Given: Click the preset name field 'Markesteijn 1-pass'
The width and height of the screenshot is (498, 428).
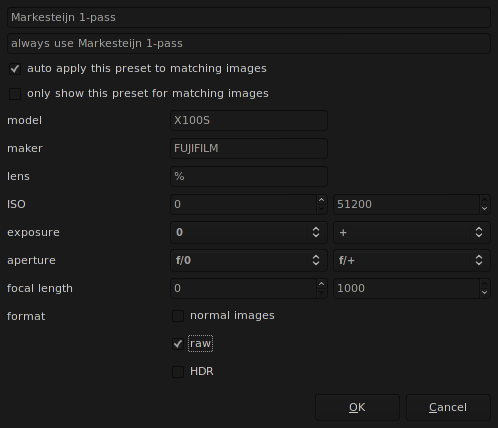Looking at the screenshot, I should click(x=249, y=17).
